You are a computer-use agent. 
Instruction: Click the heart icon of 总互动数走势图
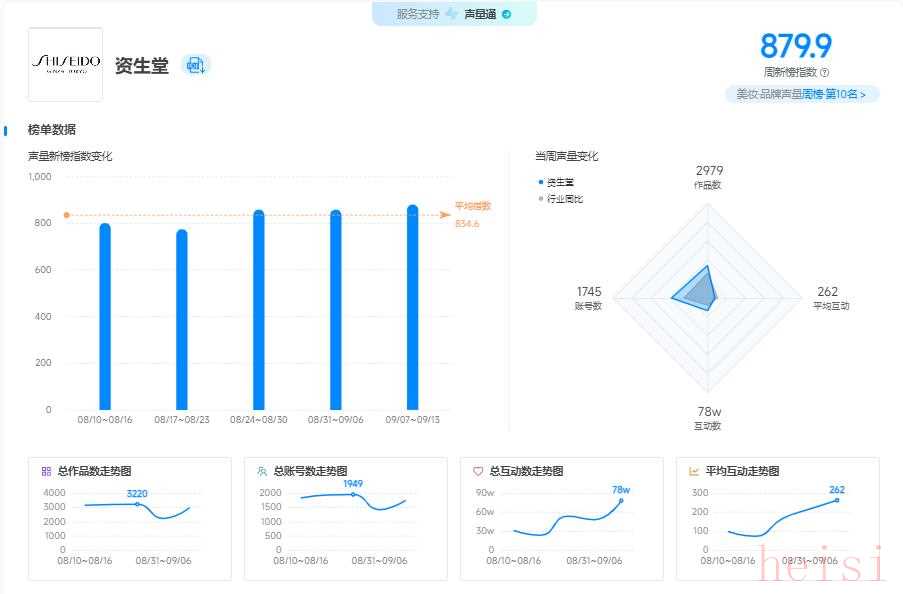coord(478,471)
